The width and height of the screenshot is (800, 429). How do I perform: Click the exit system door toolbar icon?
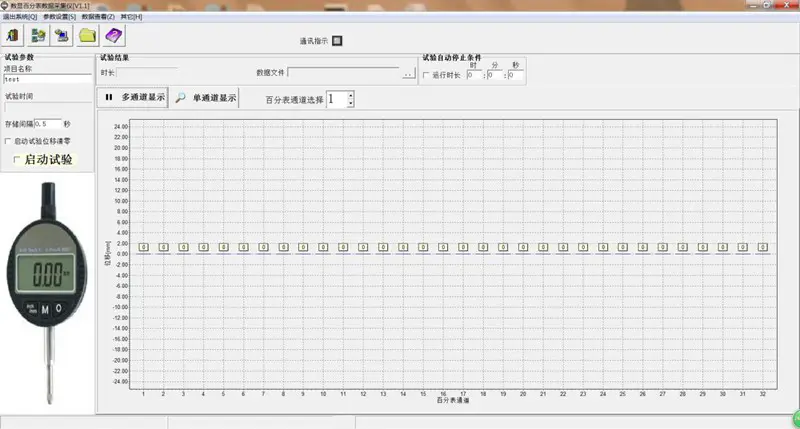coord(13,36)
